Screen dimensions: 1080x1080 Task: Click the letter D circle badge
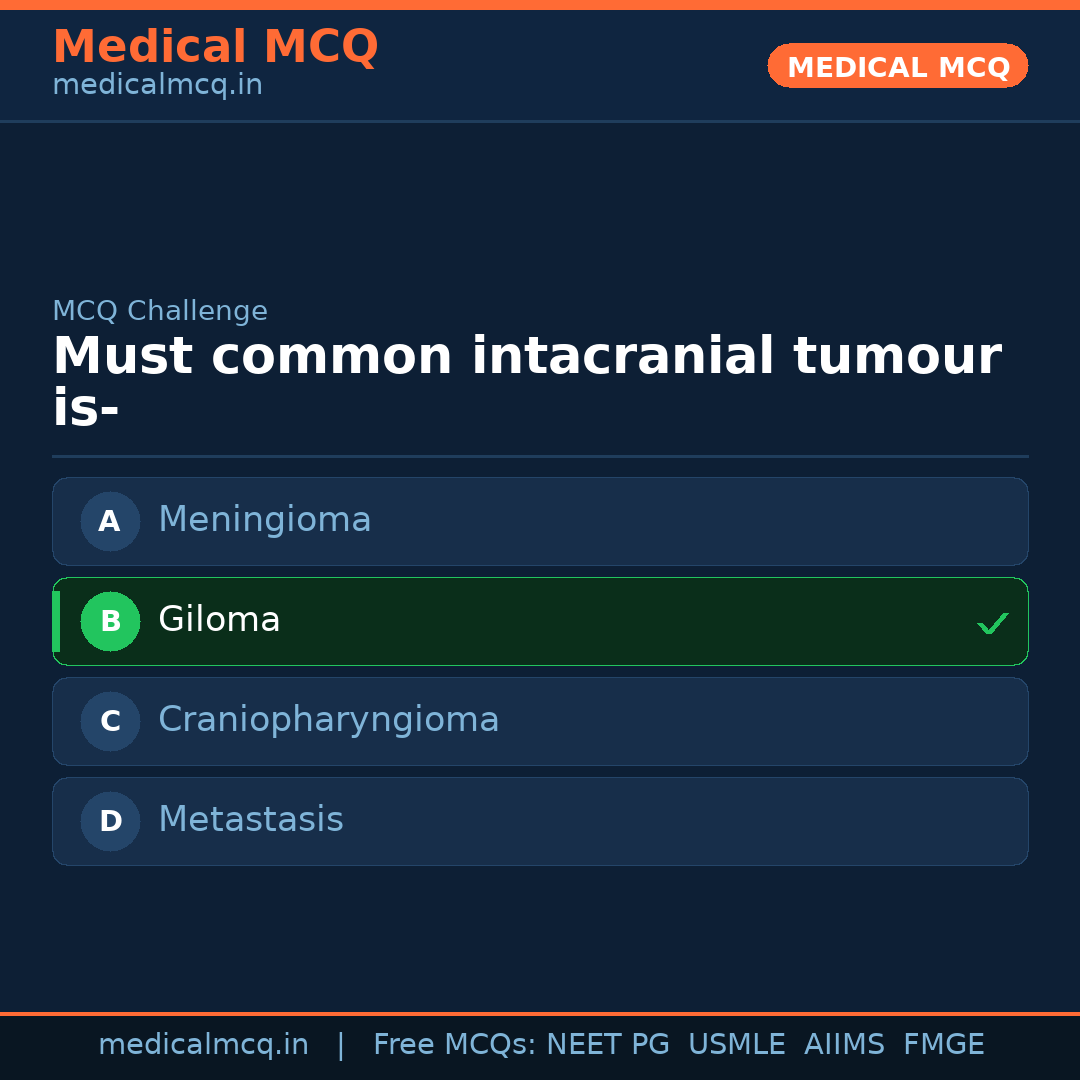click(110, 821)
